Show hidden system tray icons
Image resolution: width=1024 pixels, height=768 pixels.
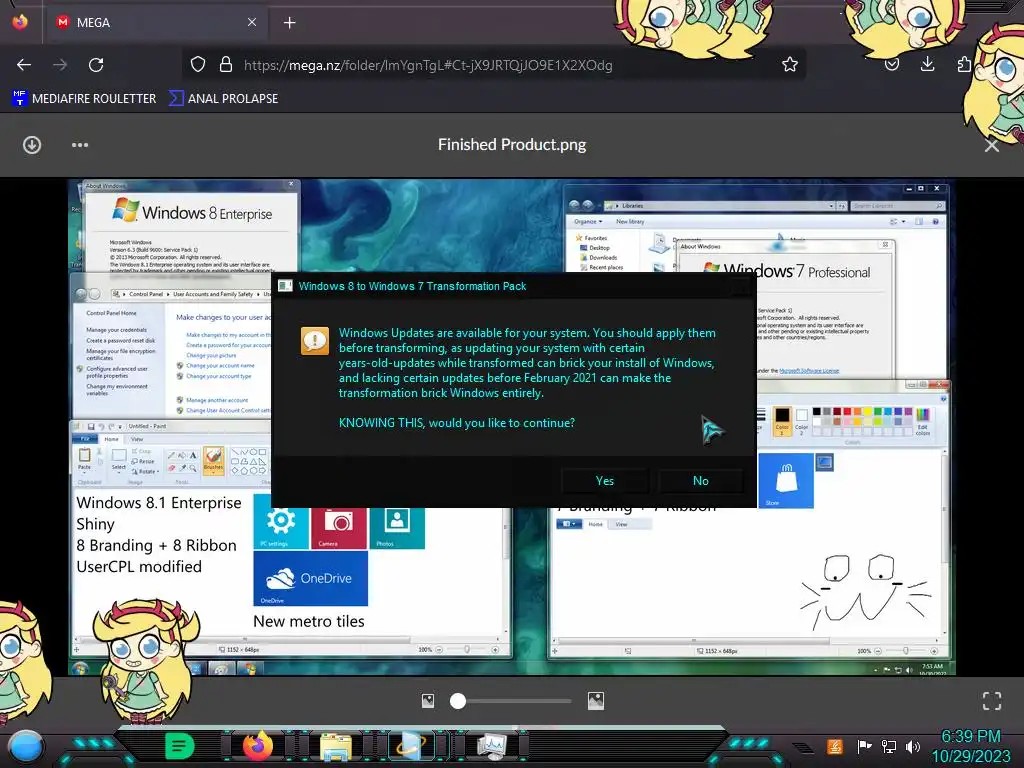[x=803, y=747]
